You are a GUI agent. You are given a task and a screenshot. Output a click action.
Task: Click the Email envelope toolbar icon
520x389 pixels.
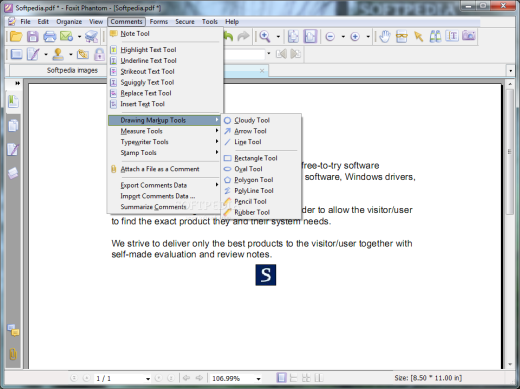(x=66, y=36)
